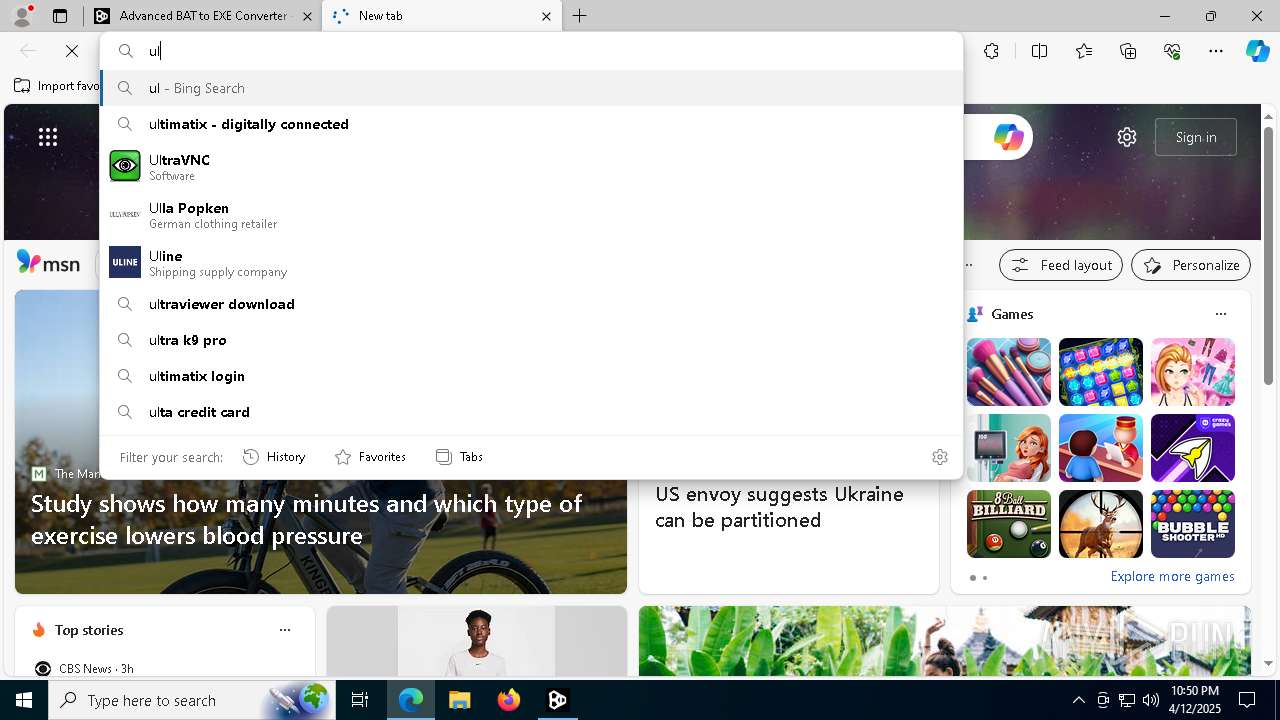This screenshot has width=1280, height=720.
Task: Open the makeup brushes game thumbnail
Action: pyautogui.click(x=1009, y=372)
